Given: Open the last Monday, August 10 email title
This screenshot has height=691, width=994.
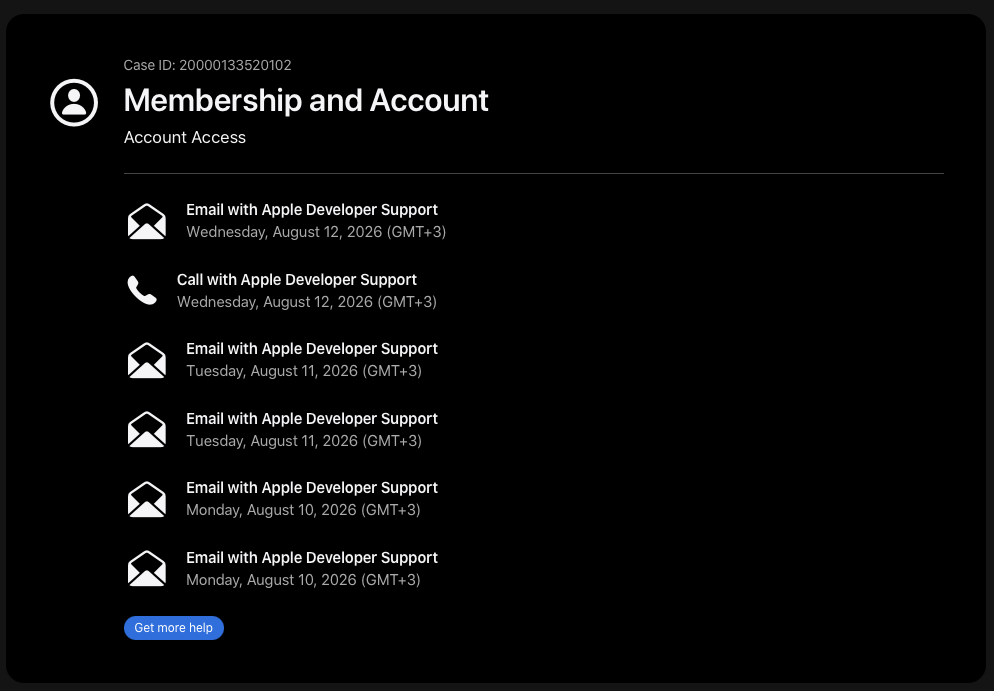Looking at the screenshot, I should (312, 557).
